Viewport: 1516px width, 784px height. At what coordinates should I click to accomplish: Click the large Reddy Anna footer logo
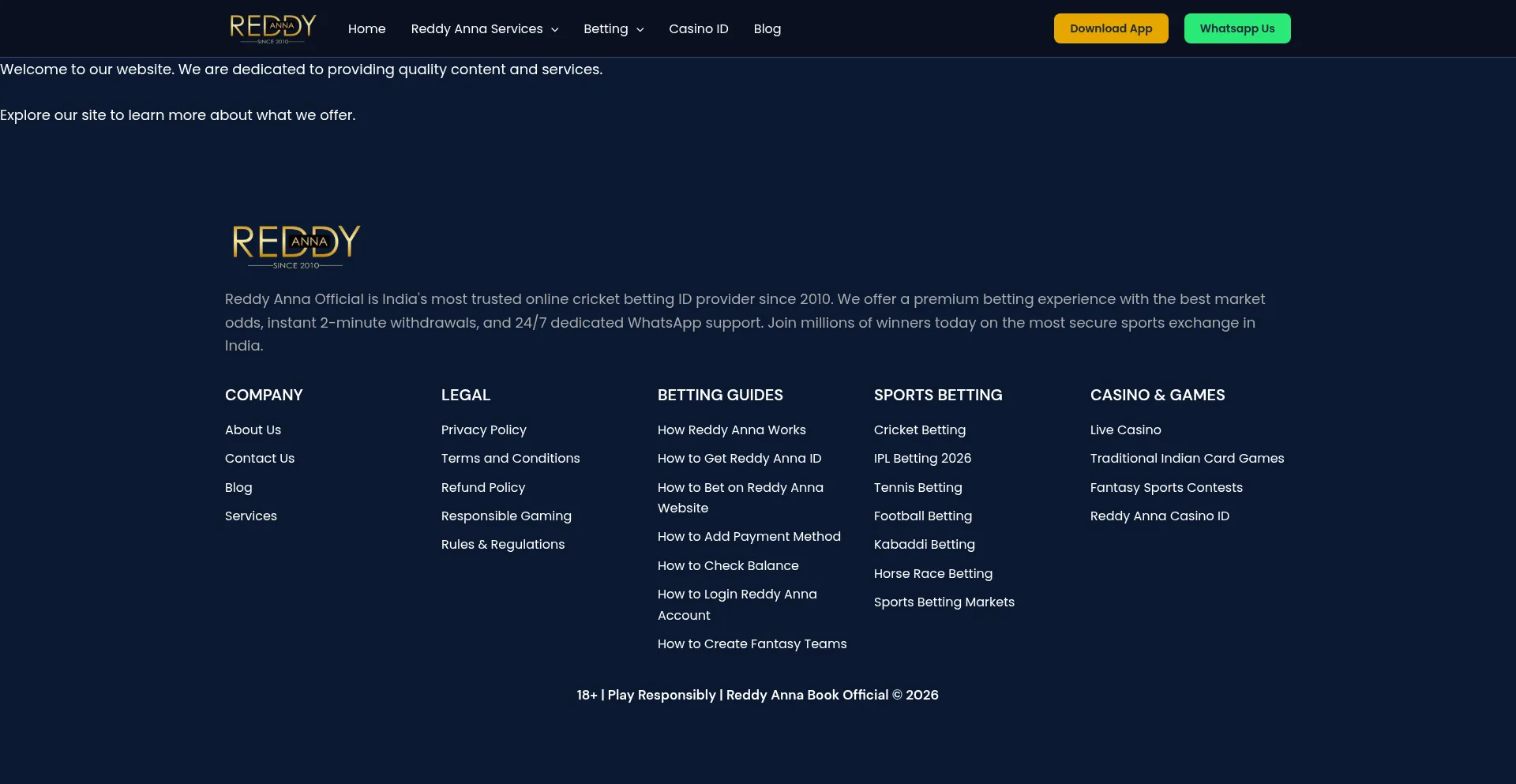296,246
